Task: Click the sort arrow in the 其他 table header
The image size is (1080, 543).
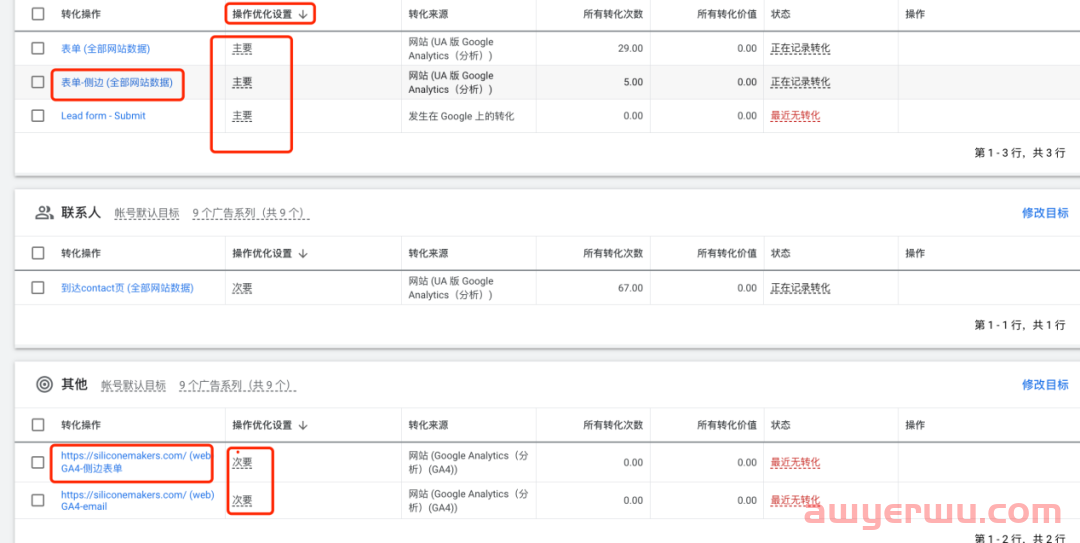Action: (x=303, y=426)
